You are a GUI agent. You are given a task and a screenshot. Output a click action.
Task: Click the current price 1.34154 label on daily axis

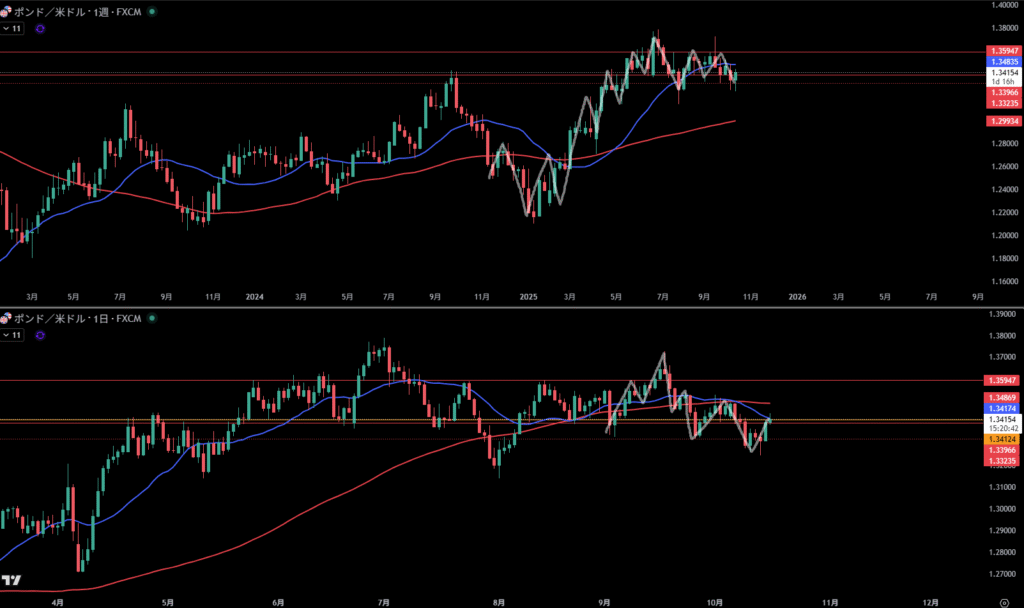pos(1004,419)
